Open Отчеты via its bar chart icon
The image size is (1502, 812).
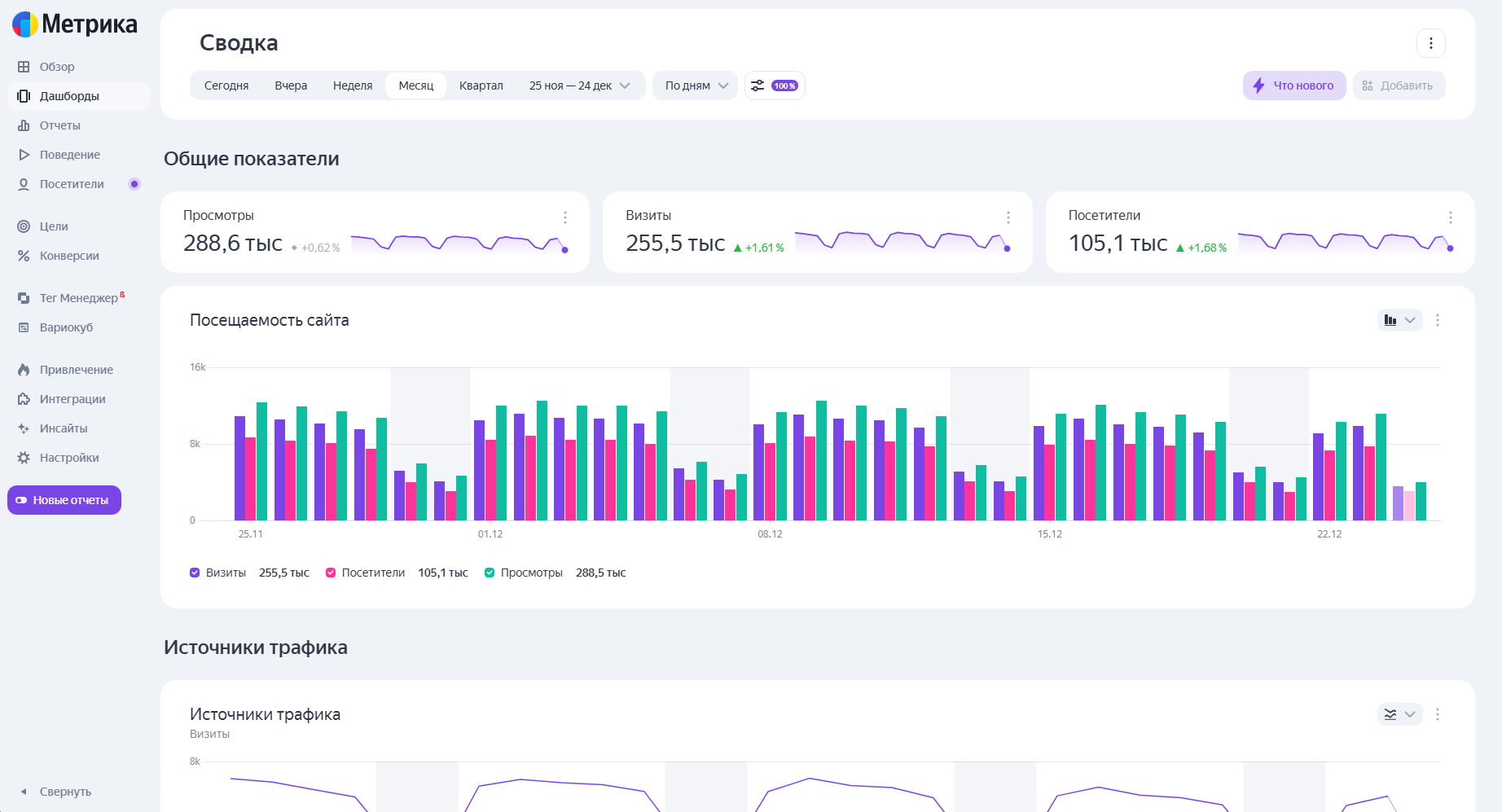24,125
